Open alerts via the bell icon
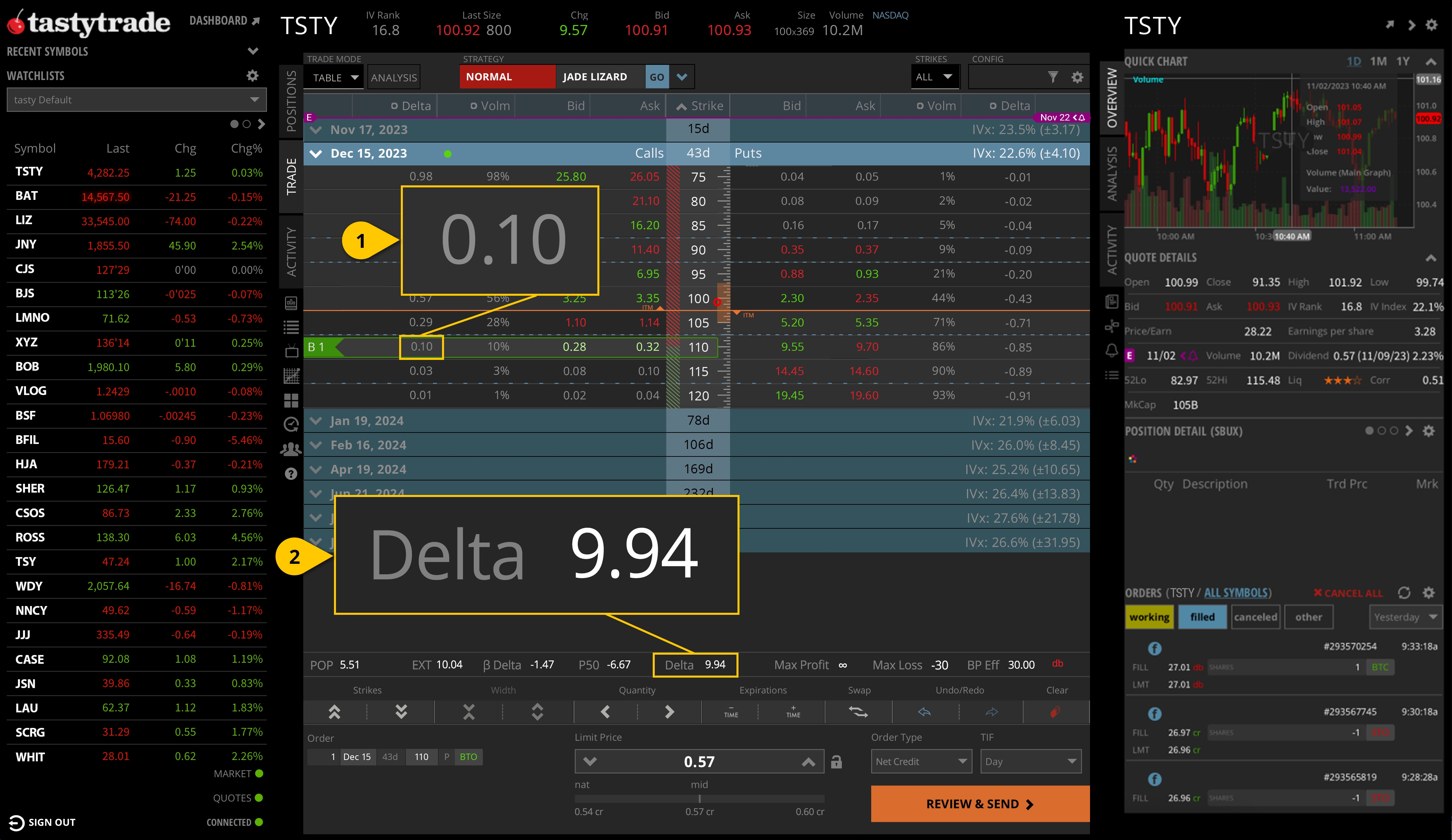Viewport: 1452px width, 840px height. [x=1113, y=351]
